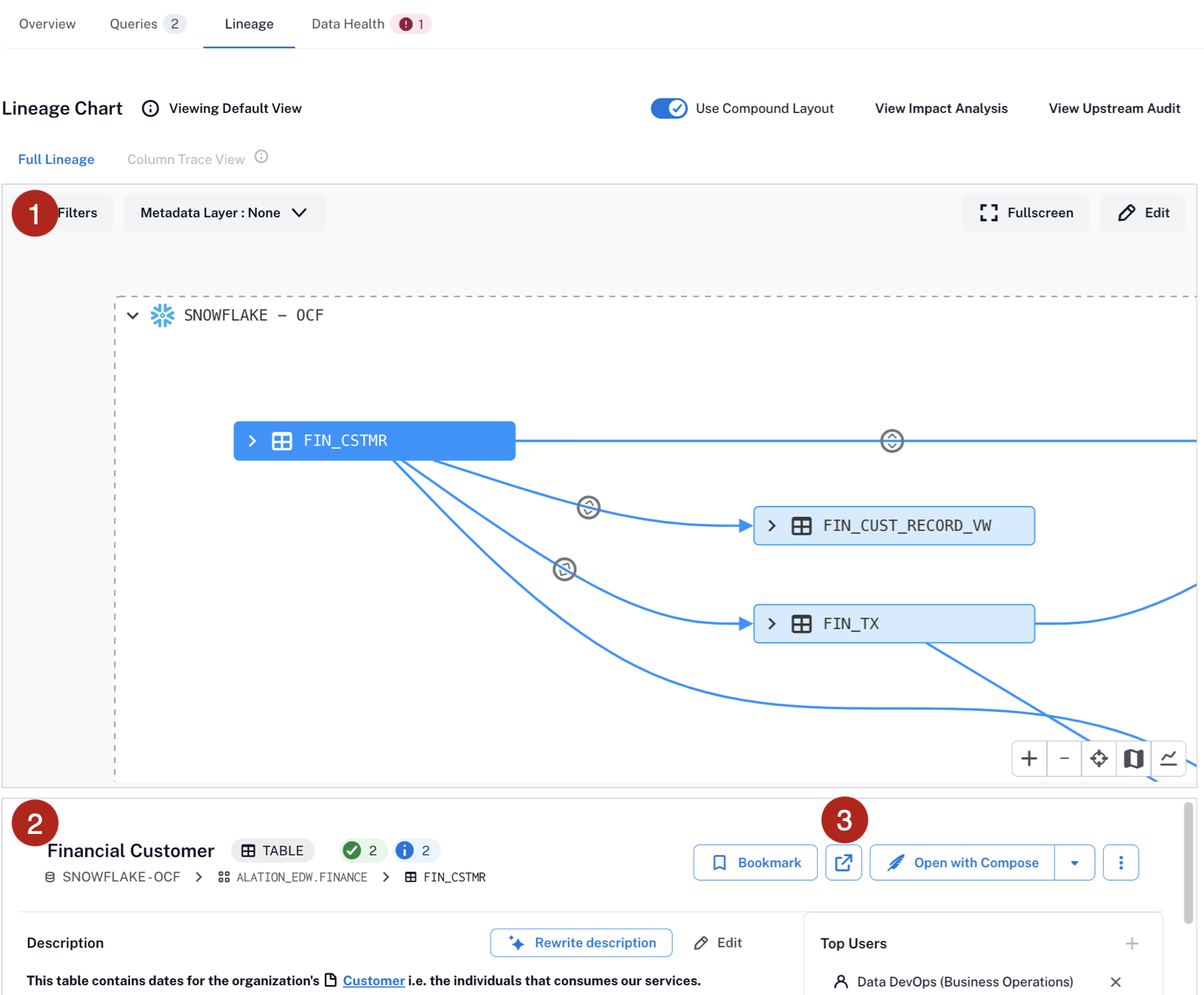Click the info icon beside Column Trace View
The width and height of the screenshot is (1204, 995).
click(x=261, y=157)
